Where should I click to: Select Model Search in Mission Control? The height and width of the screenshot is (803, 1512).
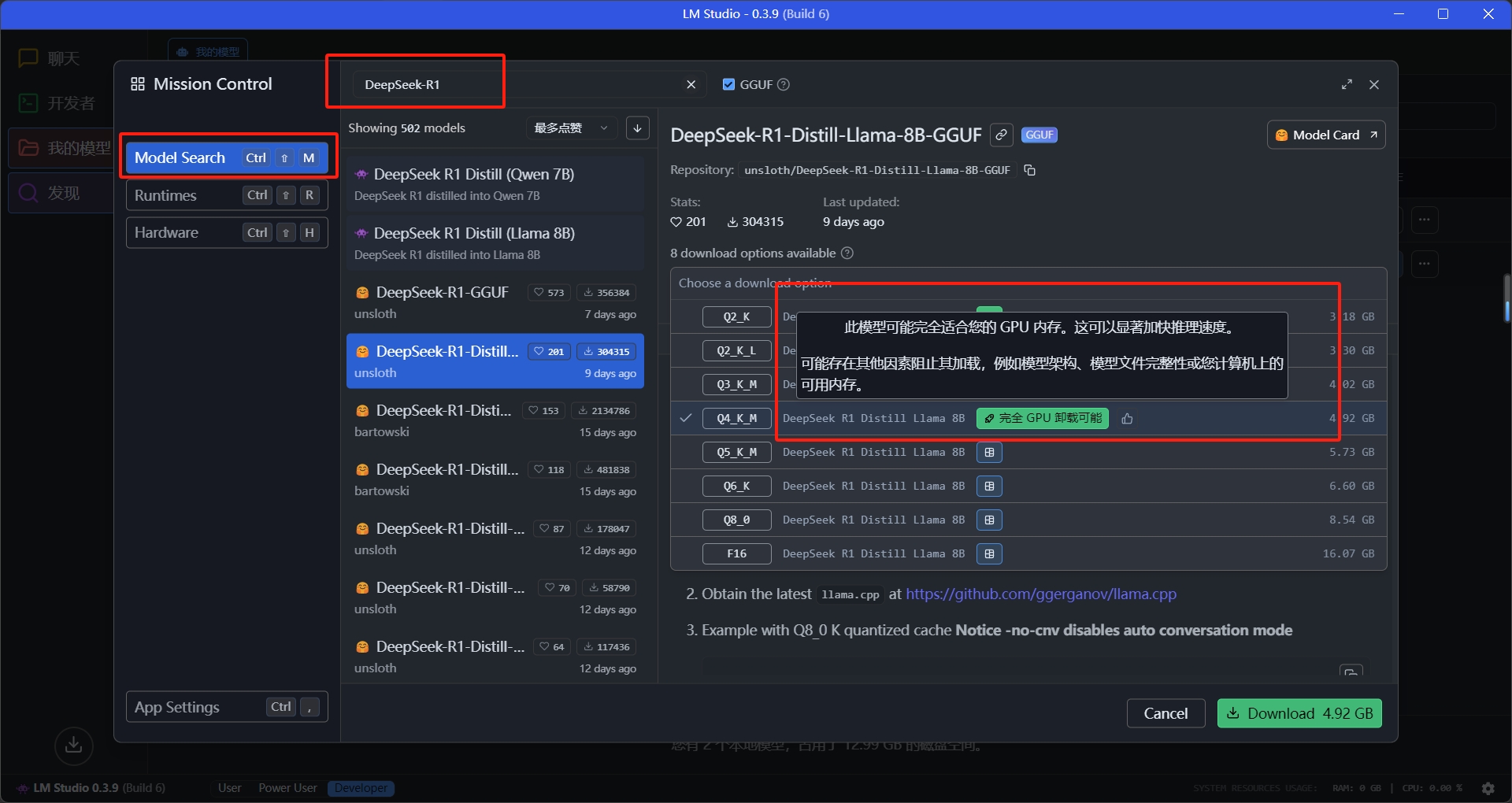coord(227,157)
